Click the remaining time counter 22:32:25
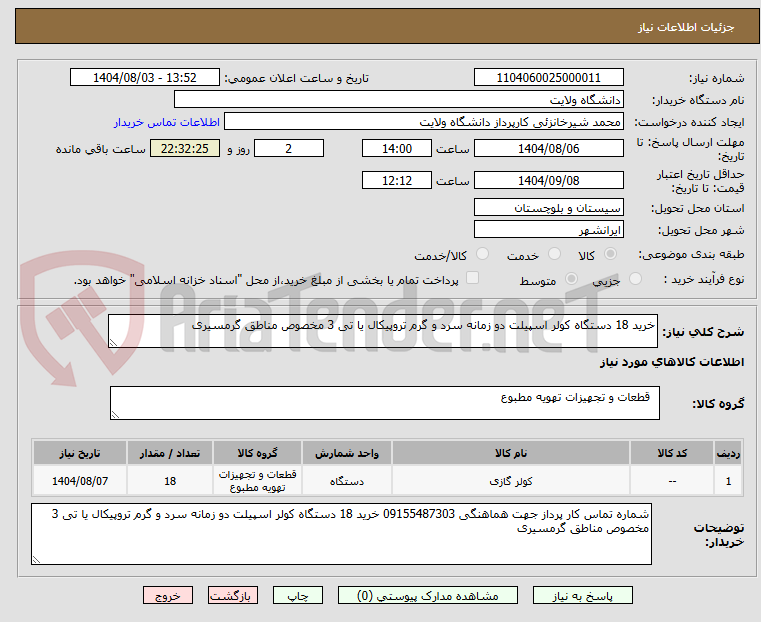 tap(185, 148)
